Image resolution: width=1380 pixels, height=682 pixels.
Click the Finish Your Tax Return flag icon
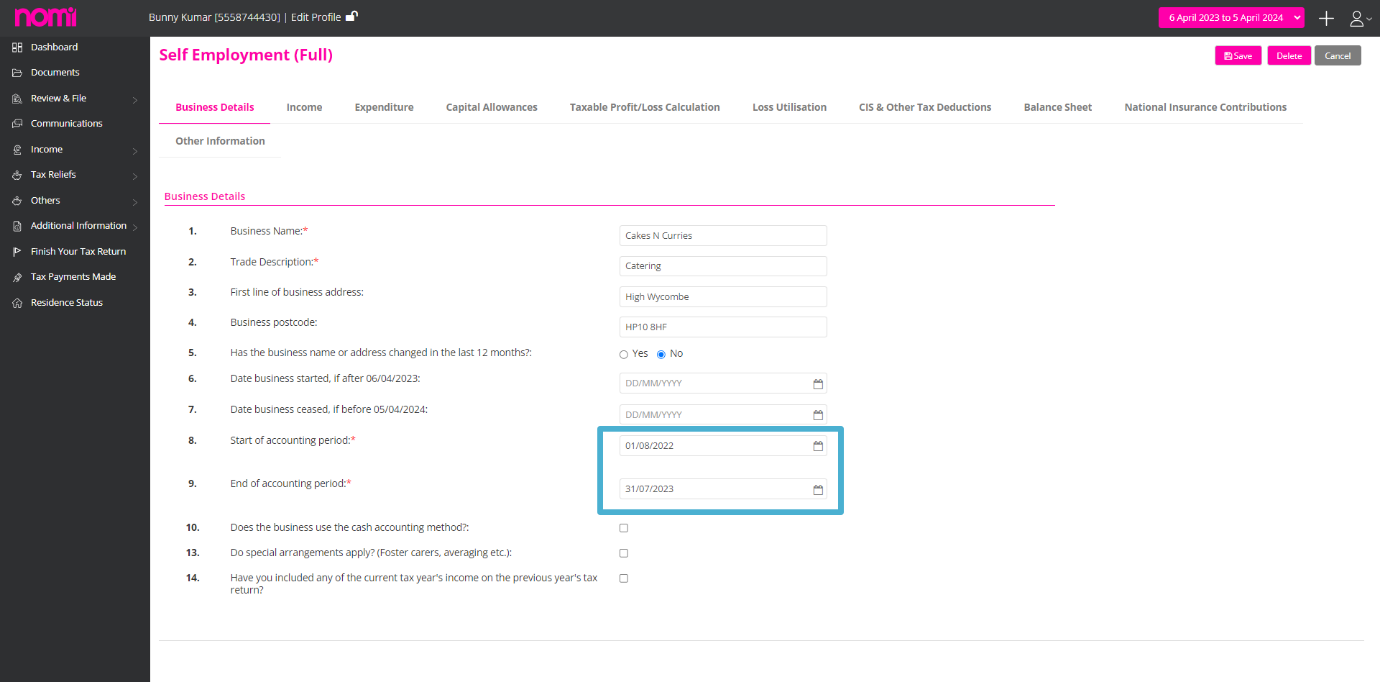(17, 252)
